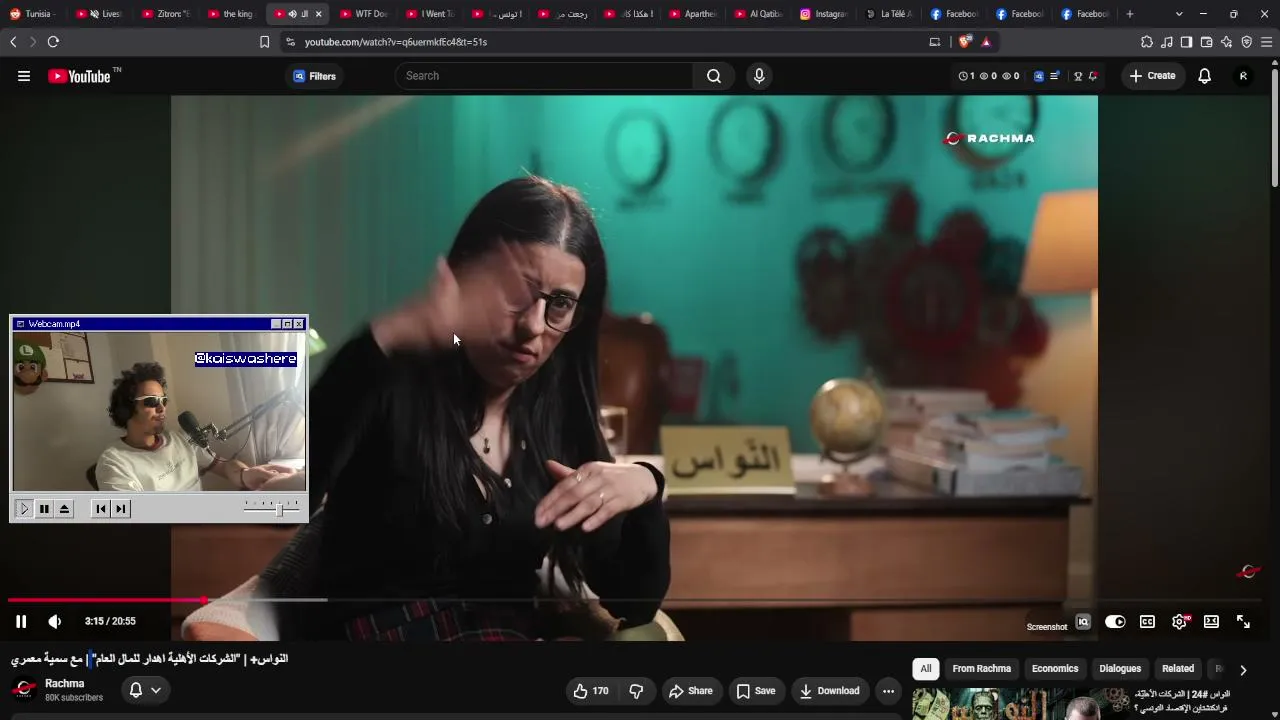Click the address bar URL
The width and height of the screenshot is (1280, 720).
point(396,42)
